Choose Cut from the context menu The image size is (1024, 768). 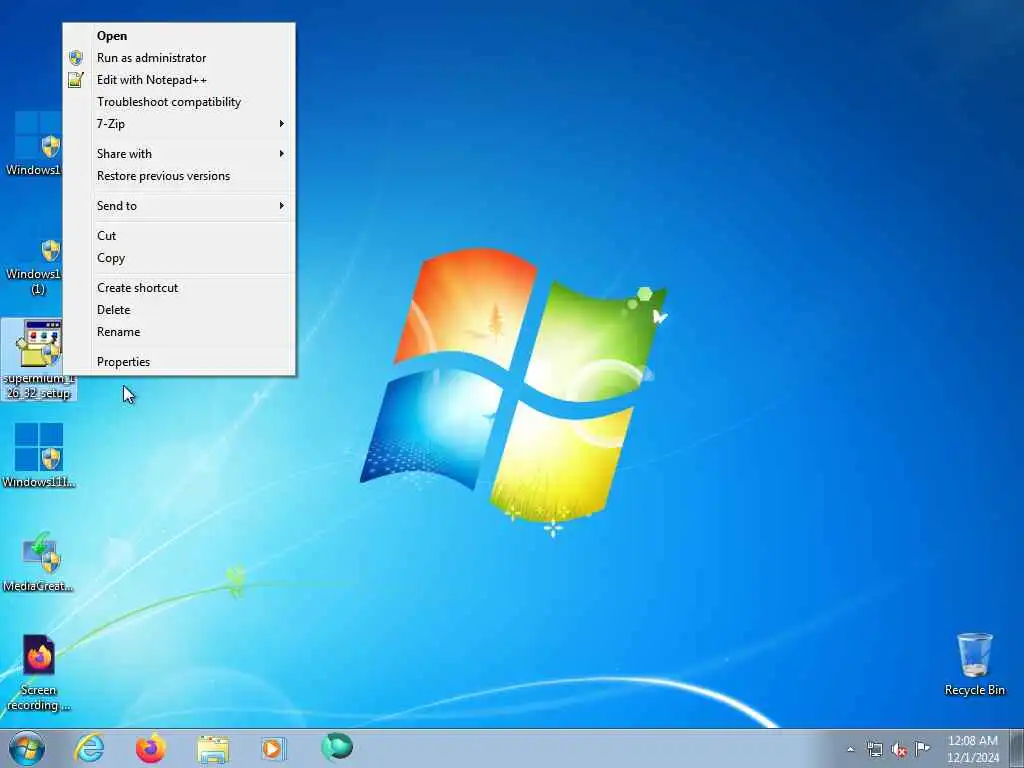point(179,236)
